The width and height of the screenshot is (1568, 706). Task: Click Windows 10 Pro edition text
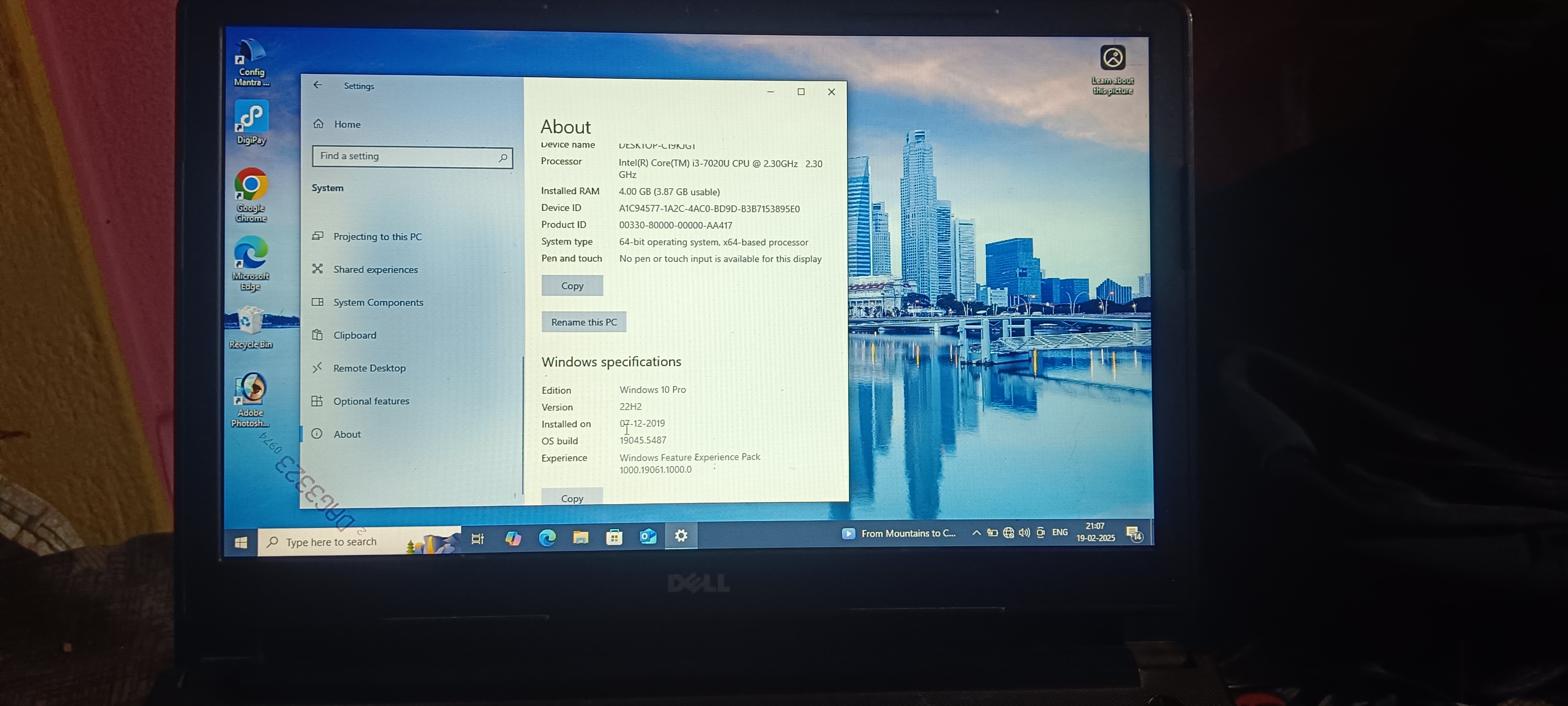653,389
